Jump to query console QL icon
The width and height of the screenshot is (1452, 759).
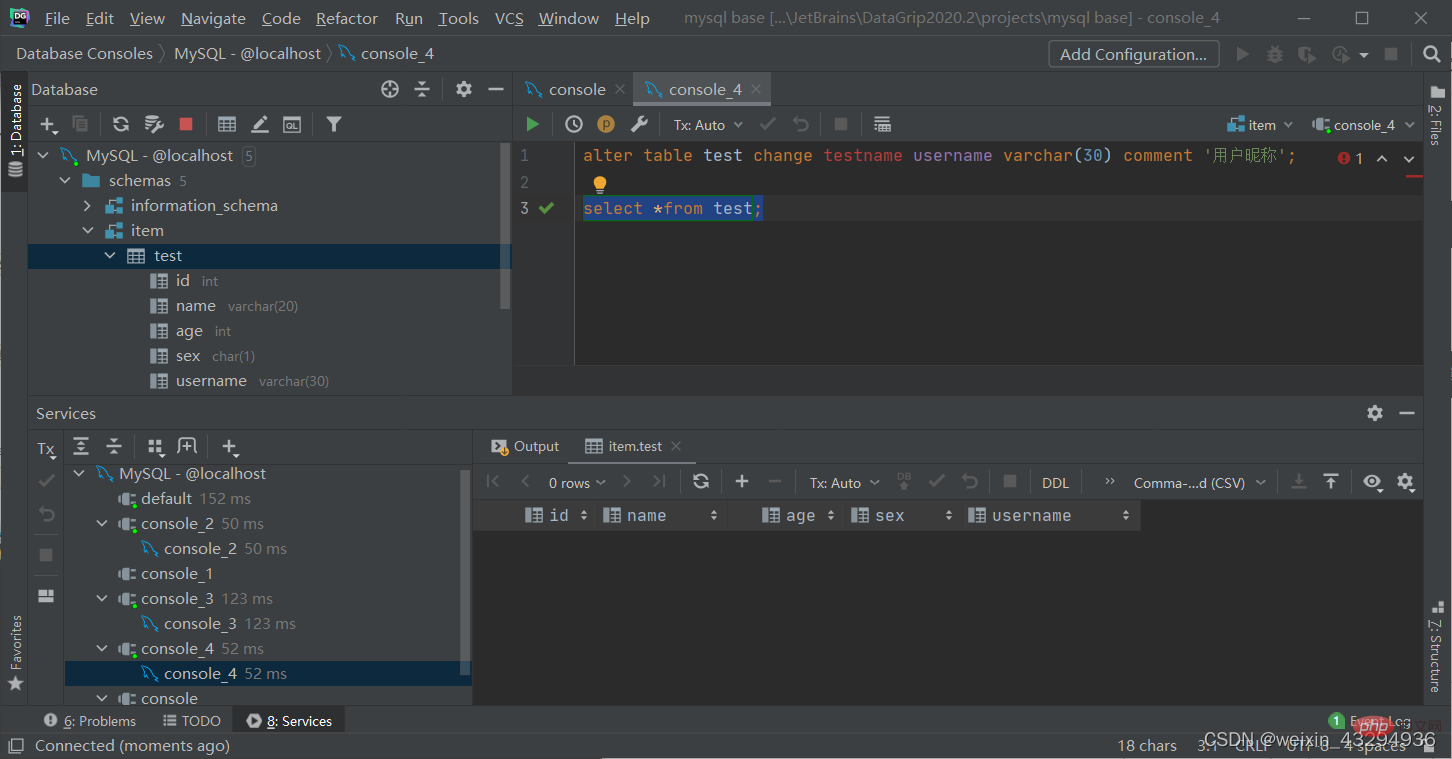coord(292,124)
